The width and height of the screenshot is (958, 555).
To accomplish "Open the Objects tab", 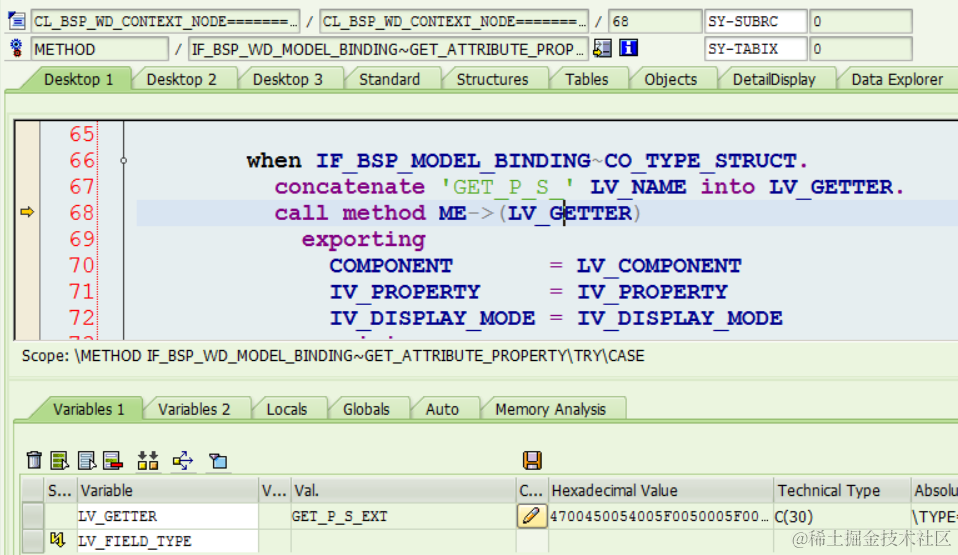I will 671,79.
